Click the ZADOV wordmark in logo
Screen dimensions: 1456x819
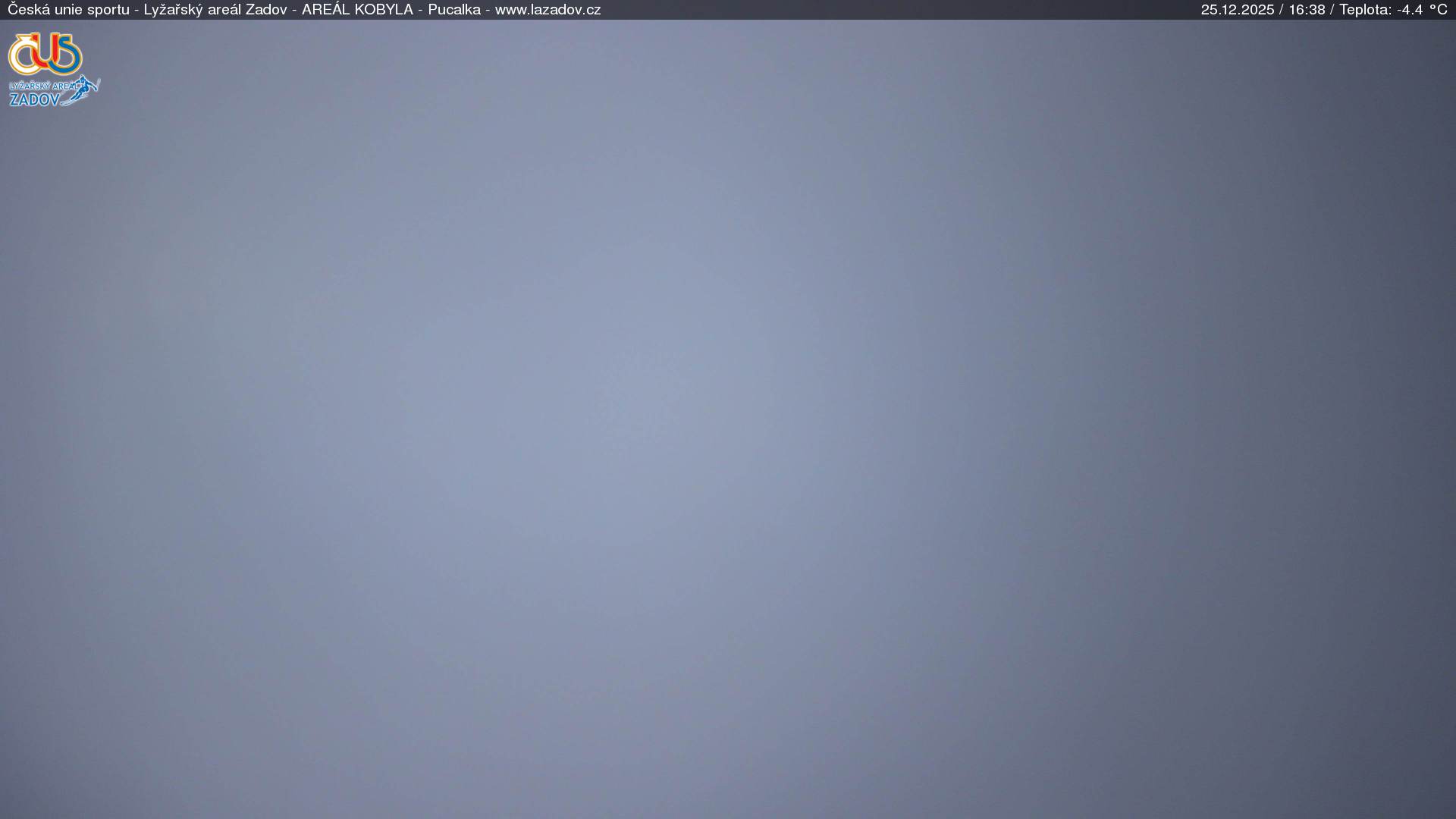(x=34, y=99)
